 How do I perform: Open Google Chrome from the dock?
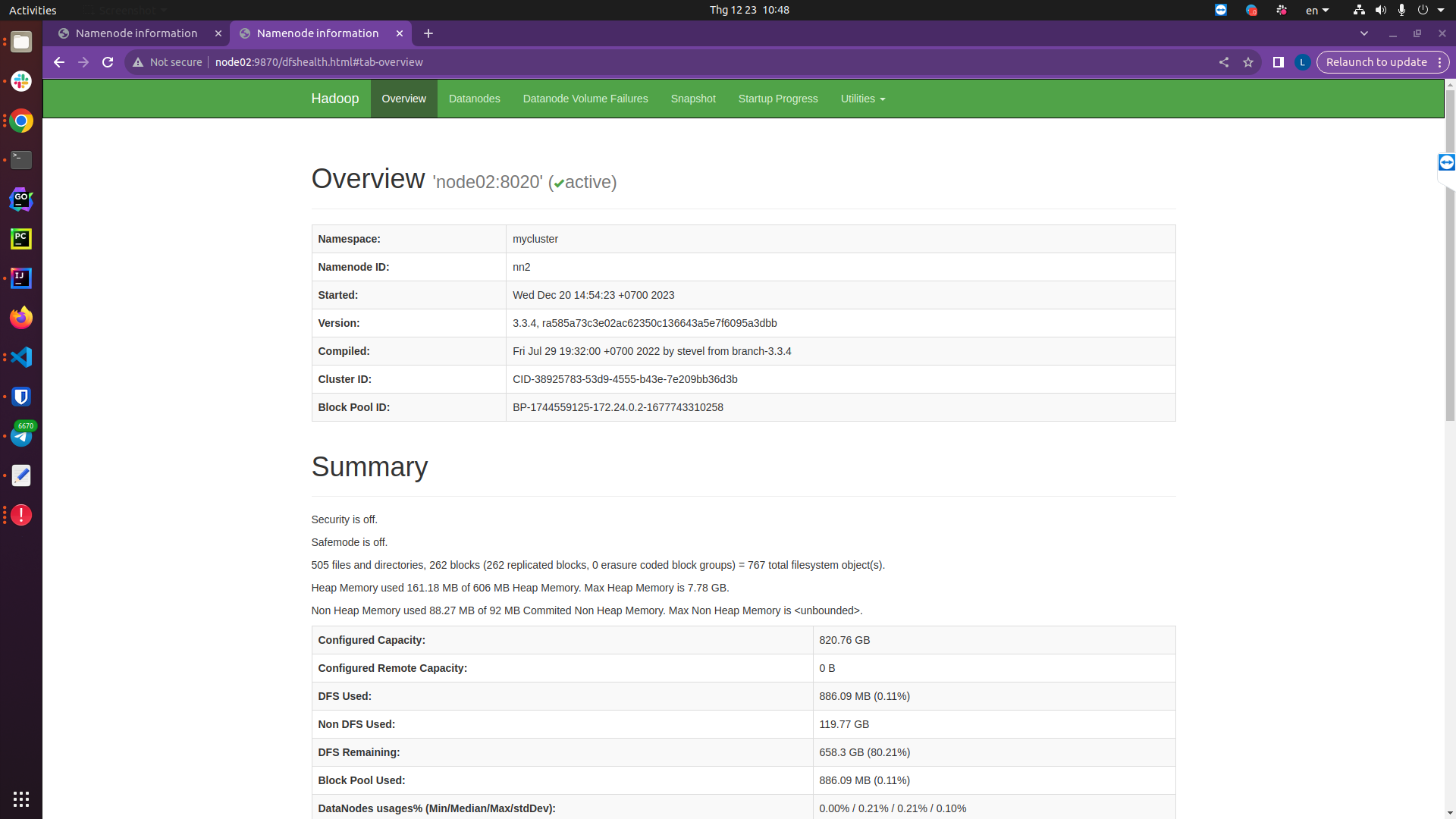[21, 121]
